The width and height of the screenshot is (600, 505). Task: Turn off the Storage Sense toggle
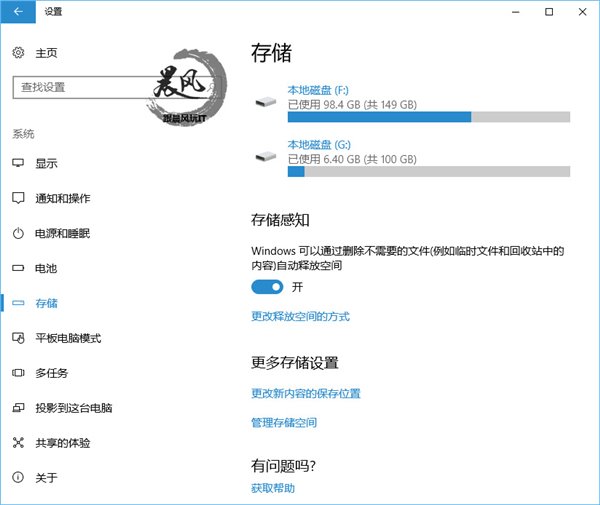267,287
